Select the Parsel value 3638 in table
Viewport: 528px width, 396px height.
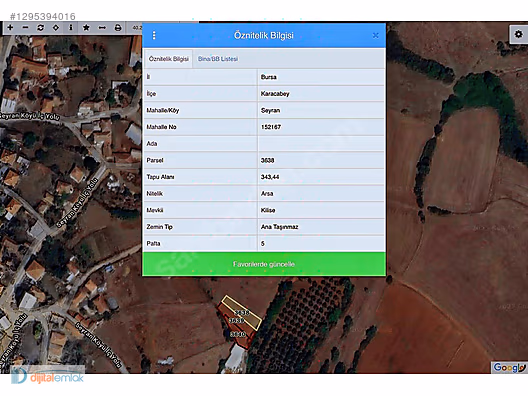coord(321,160)
